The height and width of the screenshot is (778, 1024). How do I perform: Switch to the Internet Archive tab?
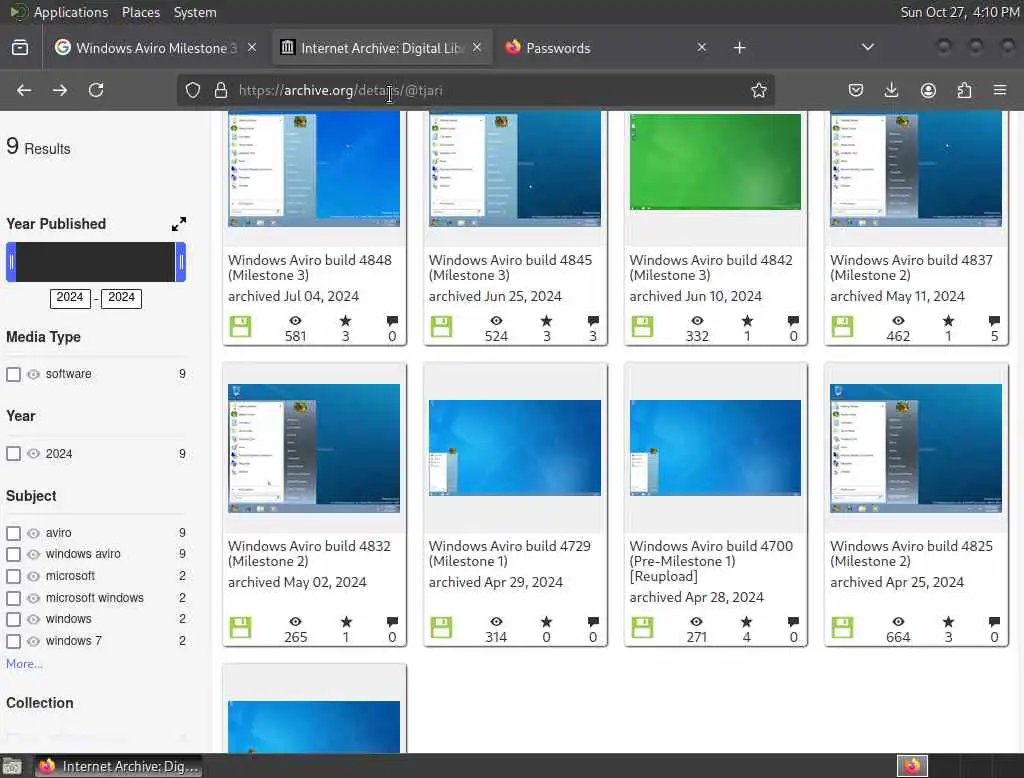(381, 48)
